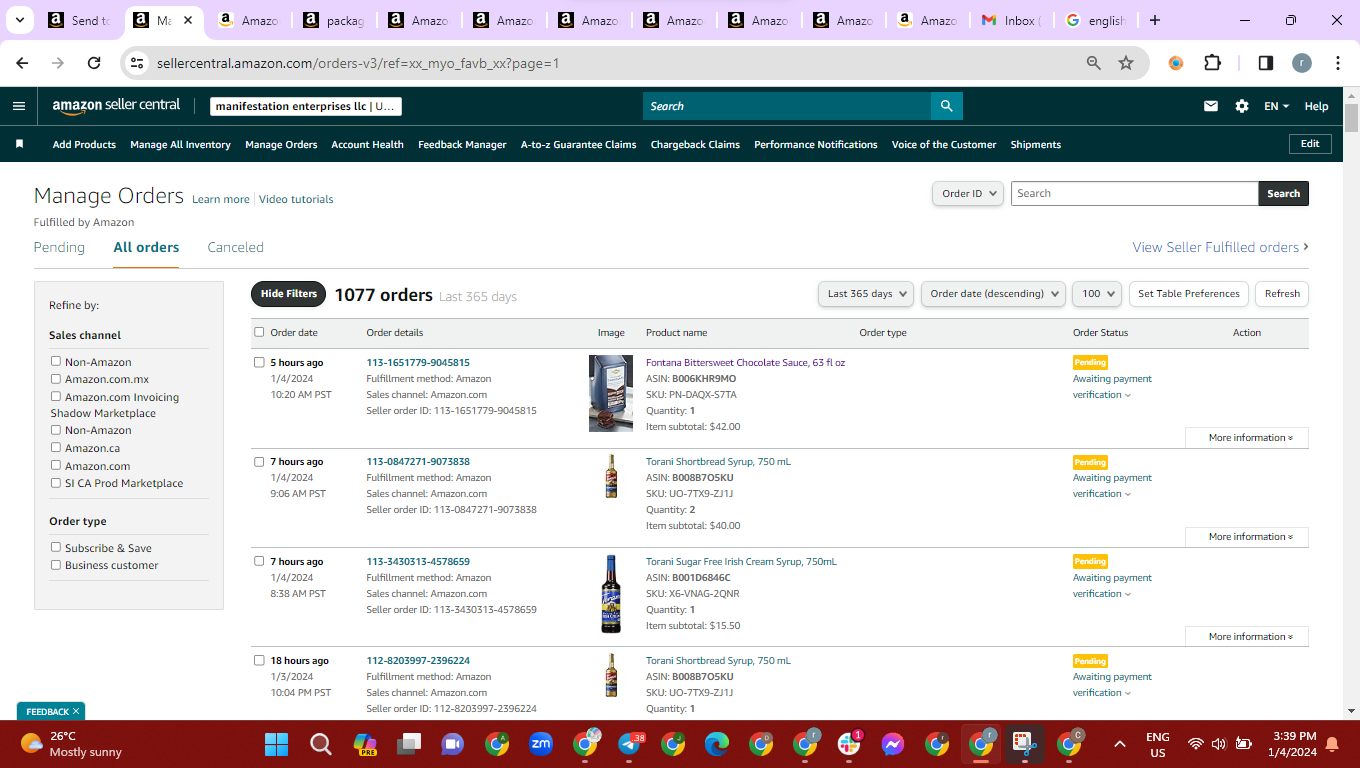Open the Chrome side panel icon
This screenshot has width=1360, height=768.
tap(1265, 63)
